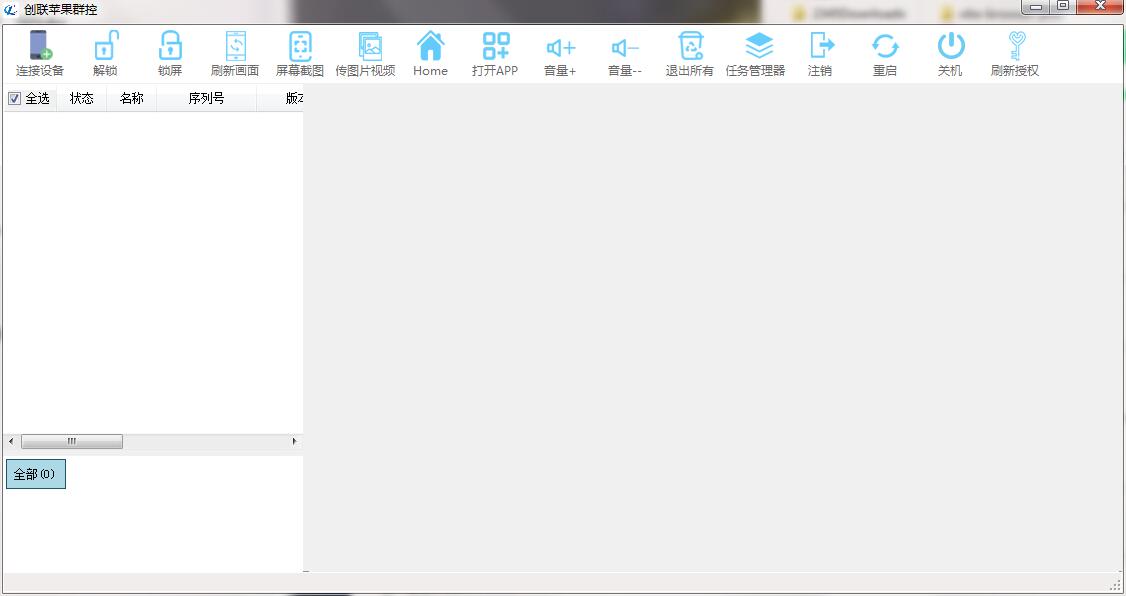Select the 锁屏 lock screen icon
Screen dimensions: 1126x596
[x=170, y=47]
